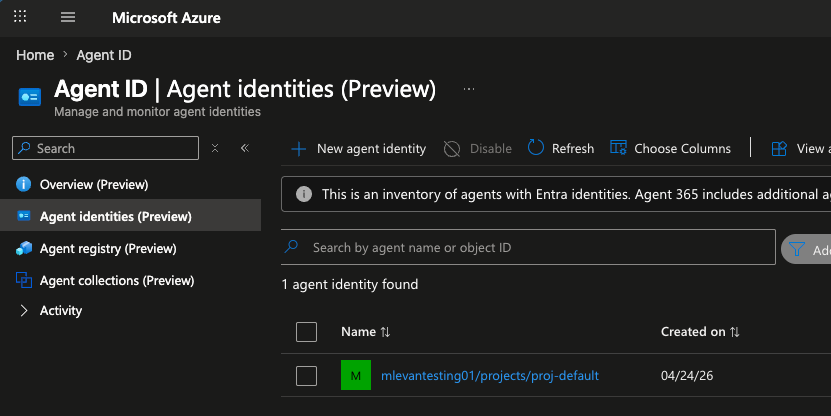
Task: Click the Agent identities sidebar icon
Action: (24, 216)
